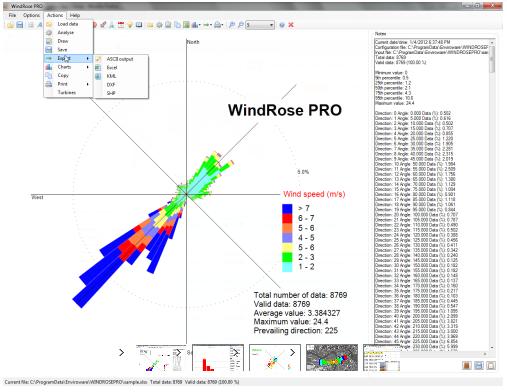The width and height of the screenshot is (507, 392).
Task: Expand the Export submenu entry
Action: 68,58
